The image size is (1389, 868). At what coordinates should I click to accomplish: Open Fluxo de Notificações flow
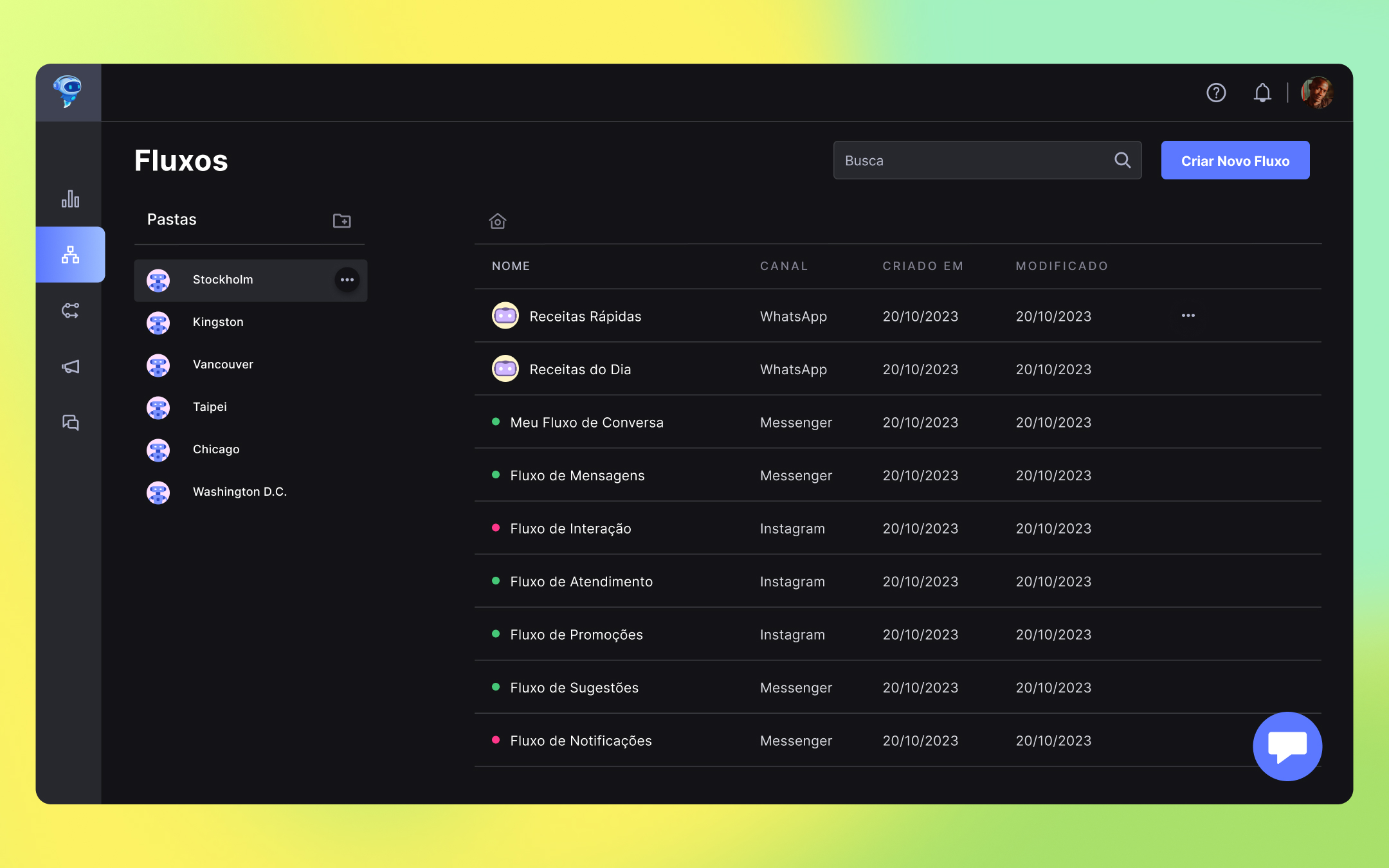(x=581, y=741)
